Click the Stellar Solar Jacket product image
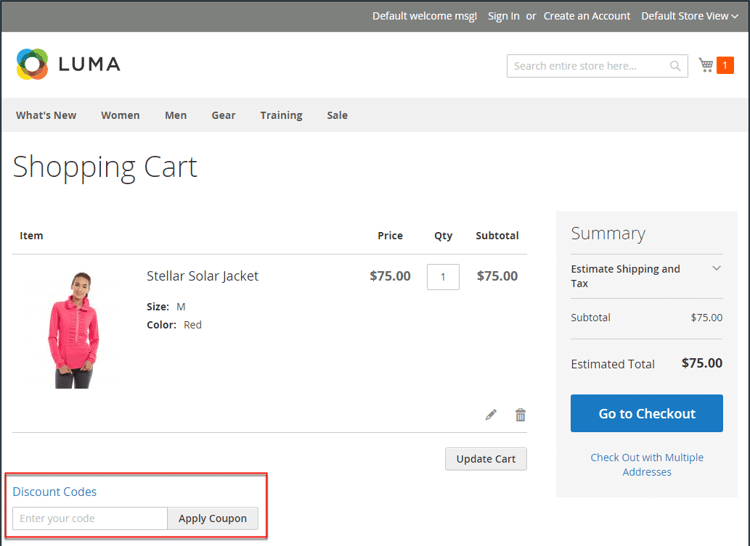The width and height of the screenshot is (750, 546). 73,329
